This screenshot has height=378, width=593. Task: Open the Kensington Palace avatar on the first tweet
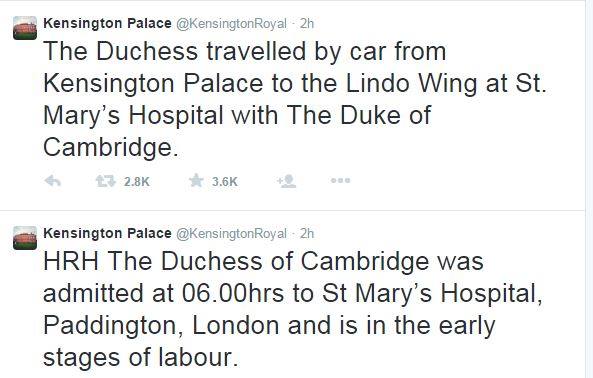pyautogui.click(x=25, y=28)
